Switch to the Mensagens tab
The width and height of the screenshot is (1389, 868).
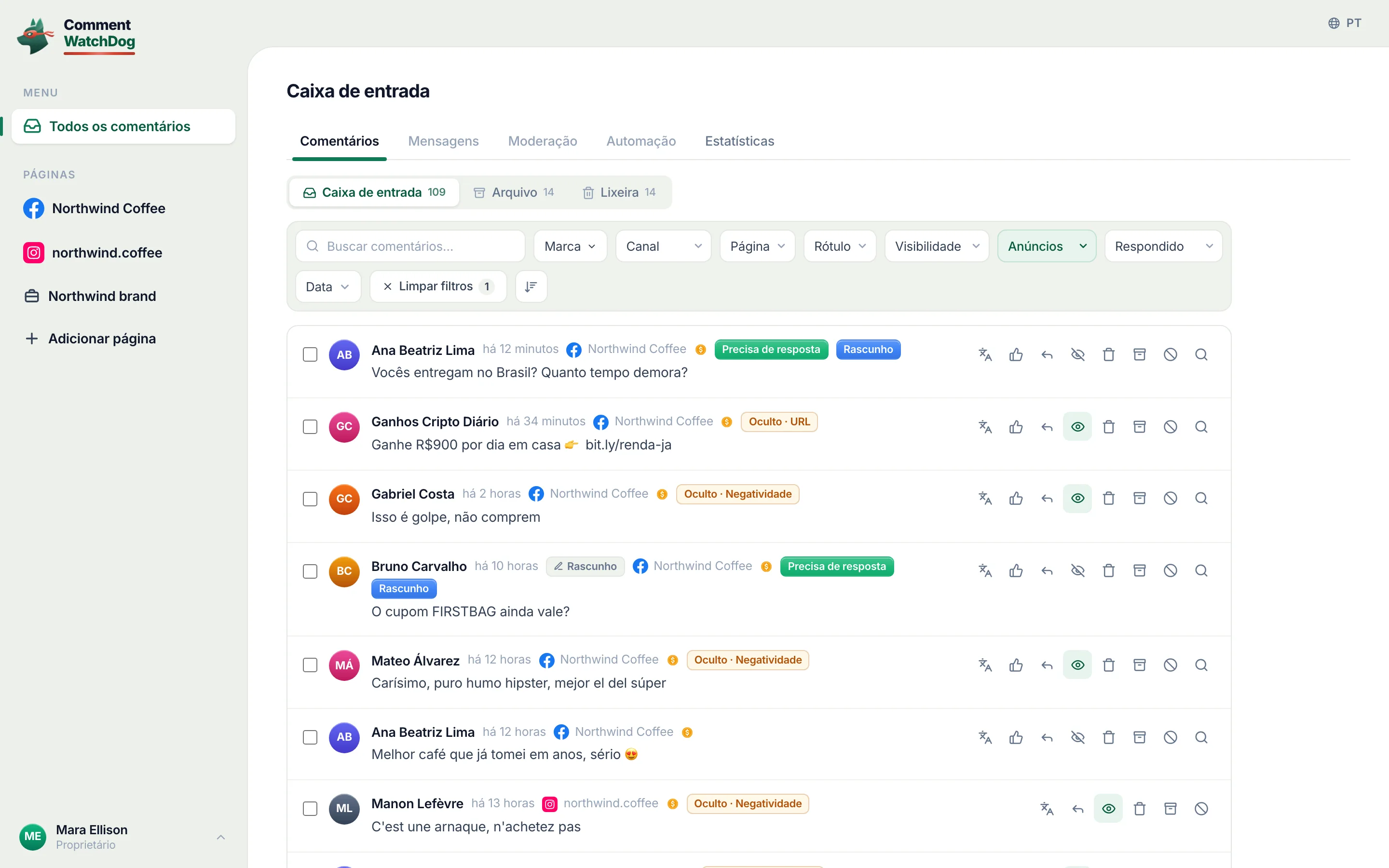(x=443, y=141)
